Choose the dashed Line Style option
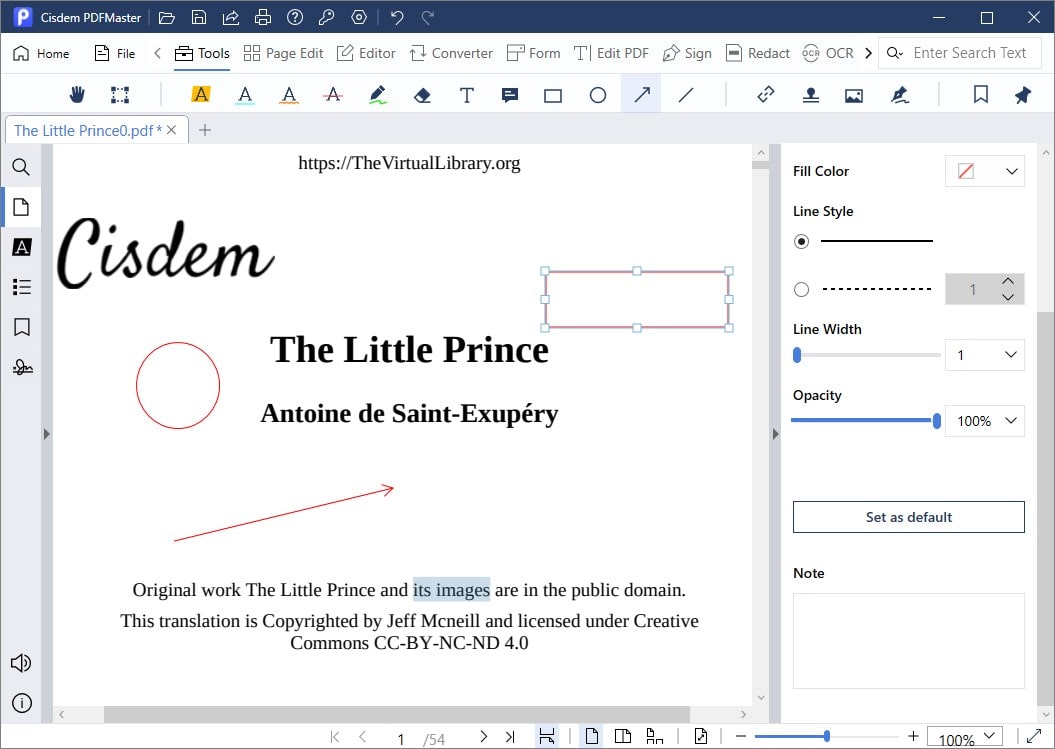The width and height of the screenshot is (1055, 749). [x=801, y=289]
